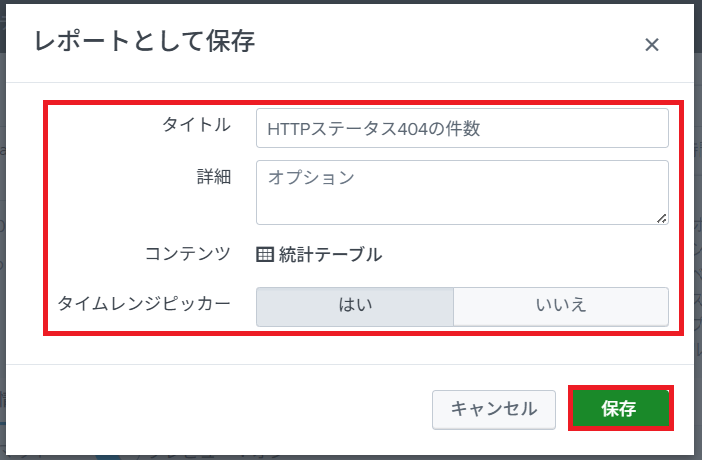This screenshot has width=702, height=460.
Task: Click the オプション placeholder text
Action: (x=311, y=178)
